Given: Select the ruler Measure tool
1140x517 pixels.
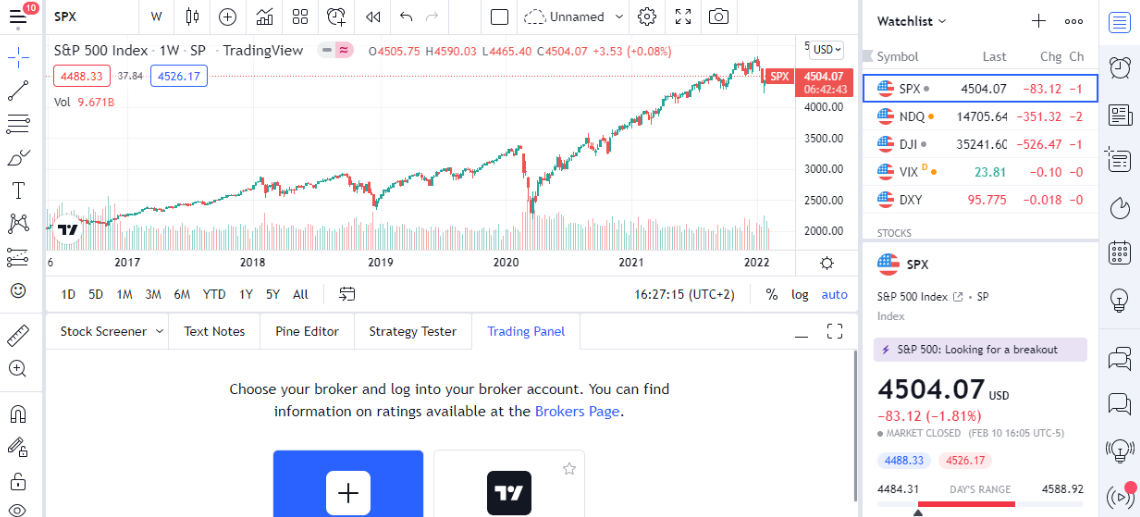Looking at the screenshot, I should click(x=18, y=335).
